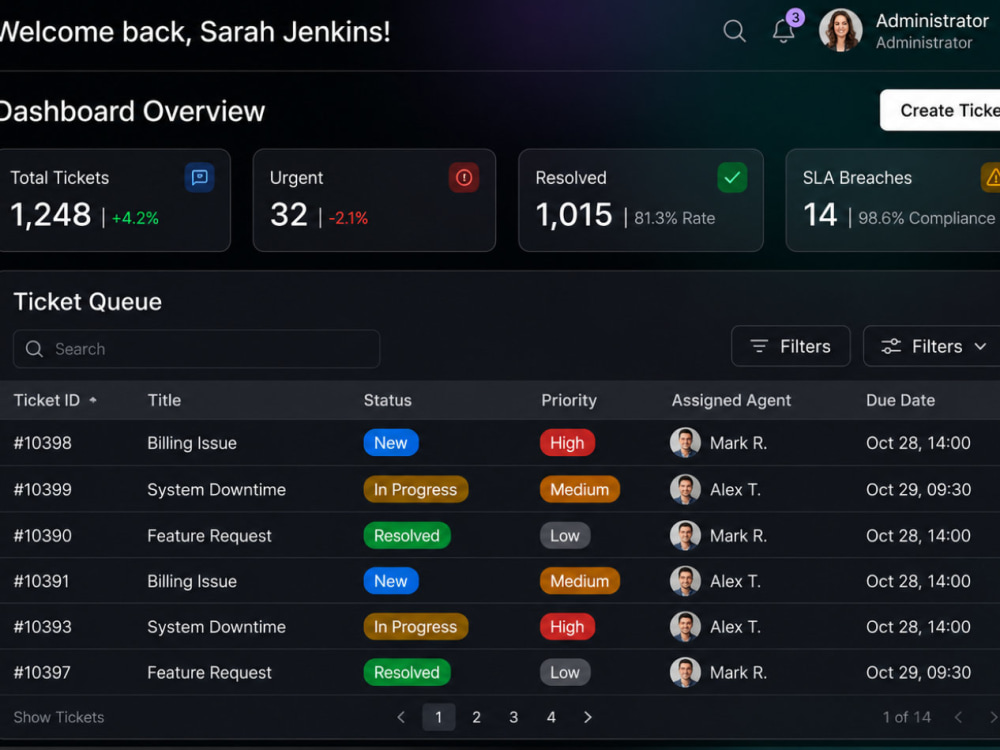Screen dimensions: 1000x750
Task: Open ticket #10393
Action: click(x=43, y=627)
